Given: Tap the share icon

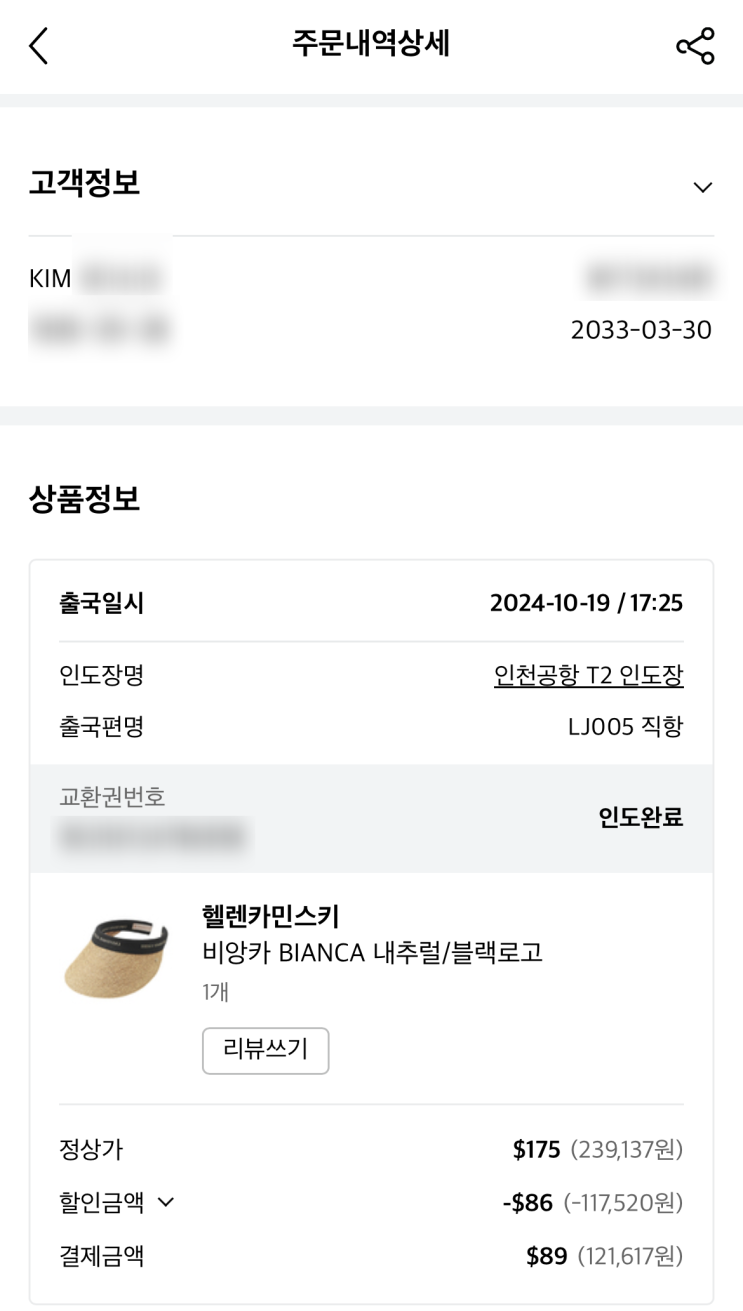Looking at the screenshot, I should pyautogui.click(x=695, y=46).
